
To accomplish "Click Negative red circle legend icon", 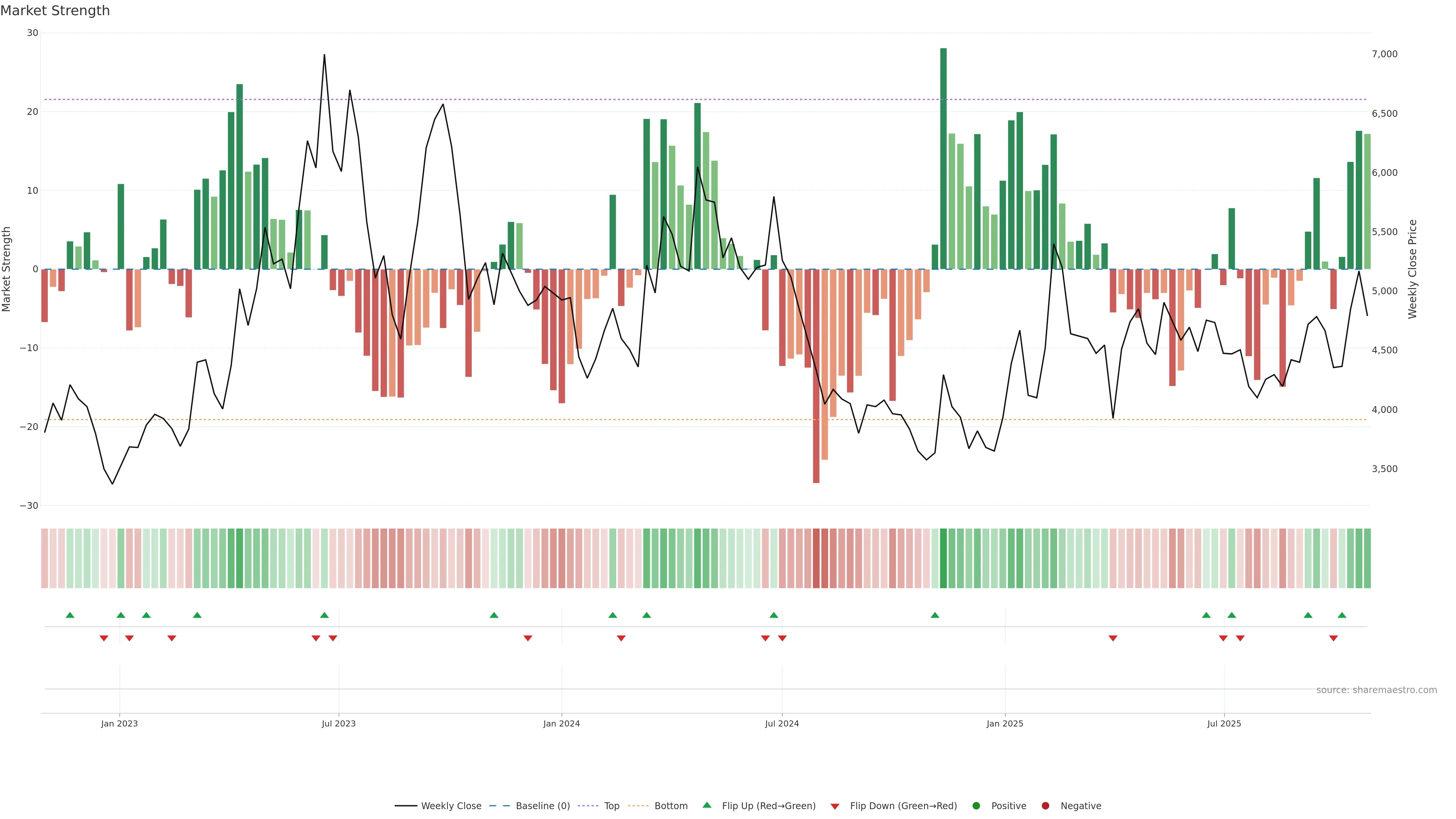I will coord(1045,806).
